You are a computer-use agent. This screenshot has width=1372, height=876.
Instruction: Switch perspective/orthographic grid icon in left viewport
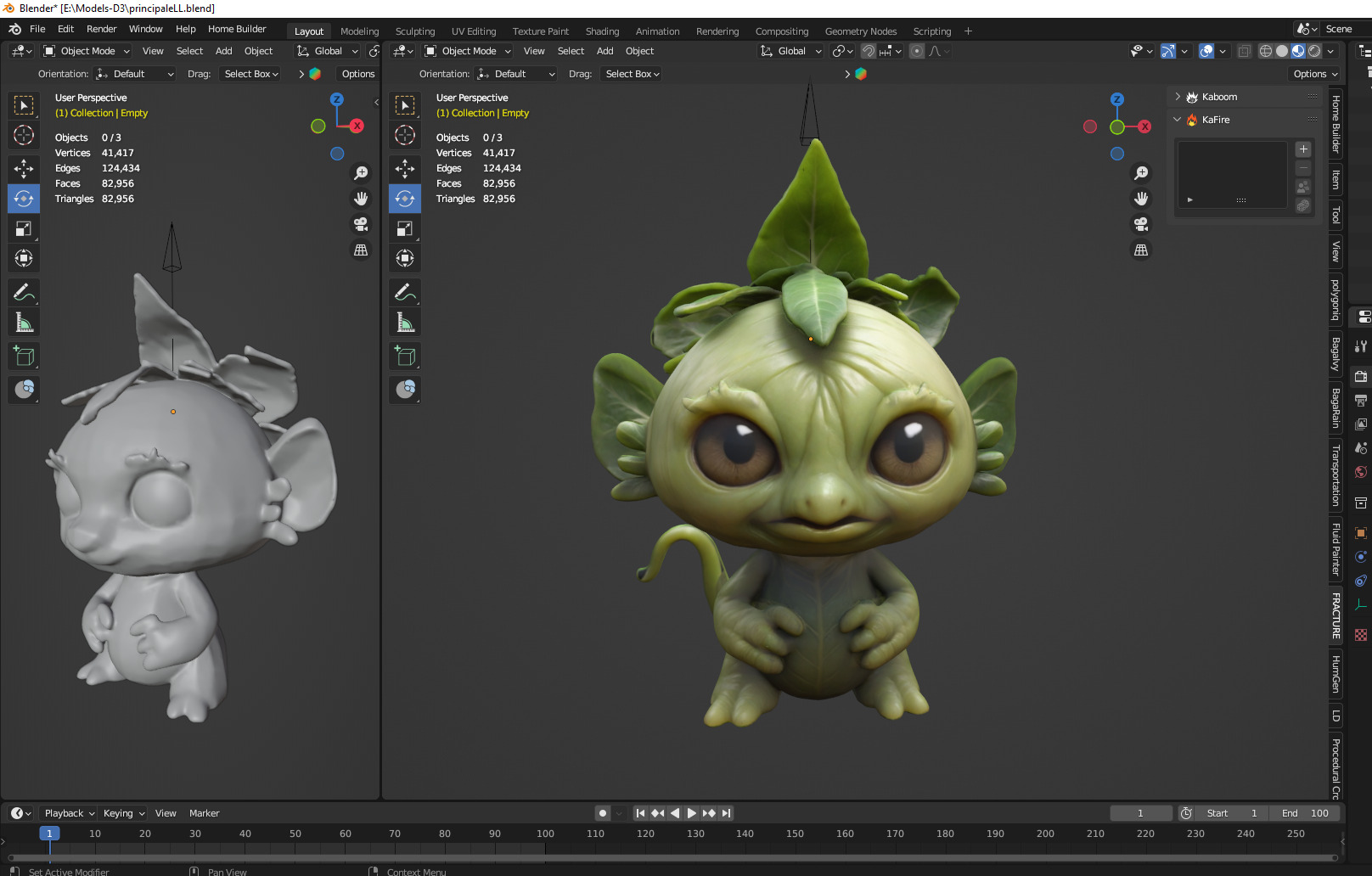[x=361, y=250]
